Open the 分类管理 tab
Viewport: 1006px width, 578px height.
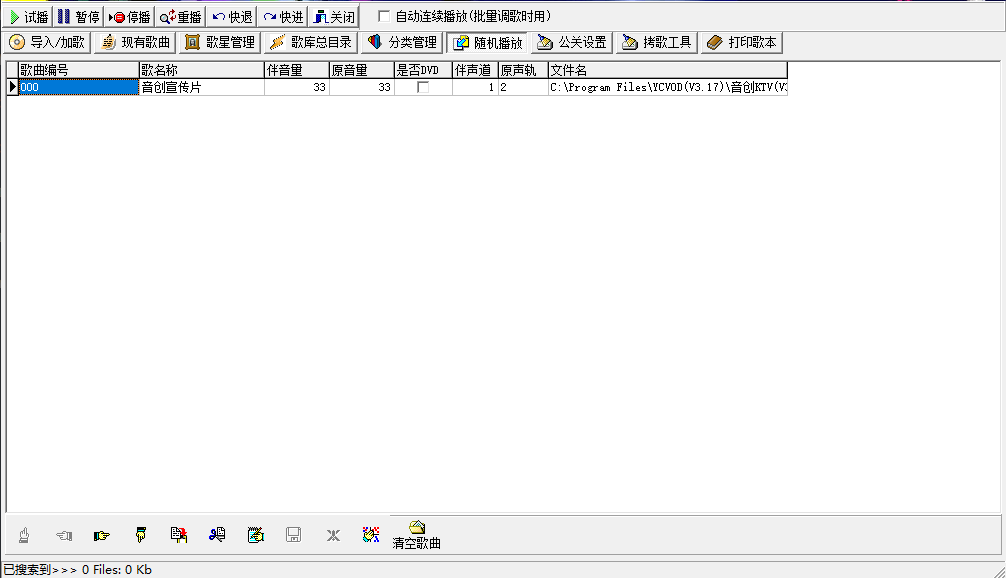click(402, 42)
